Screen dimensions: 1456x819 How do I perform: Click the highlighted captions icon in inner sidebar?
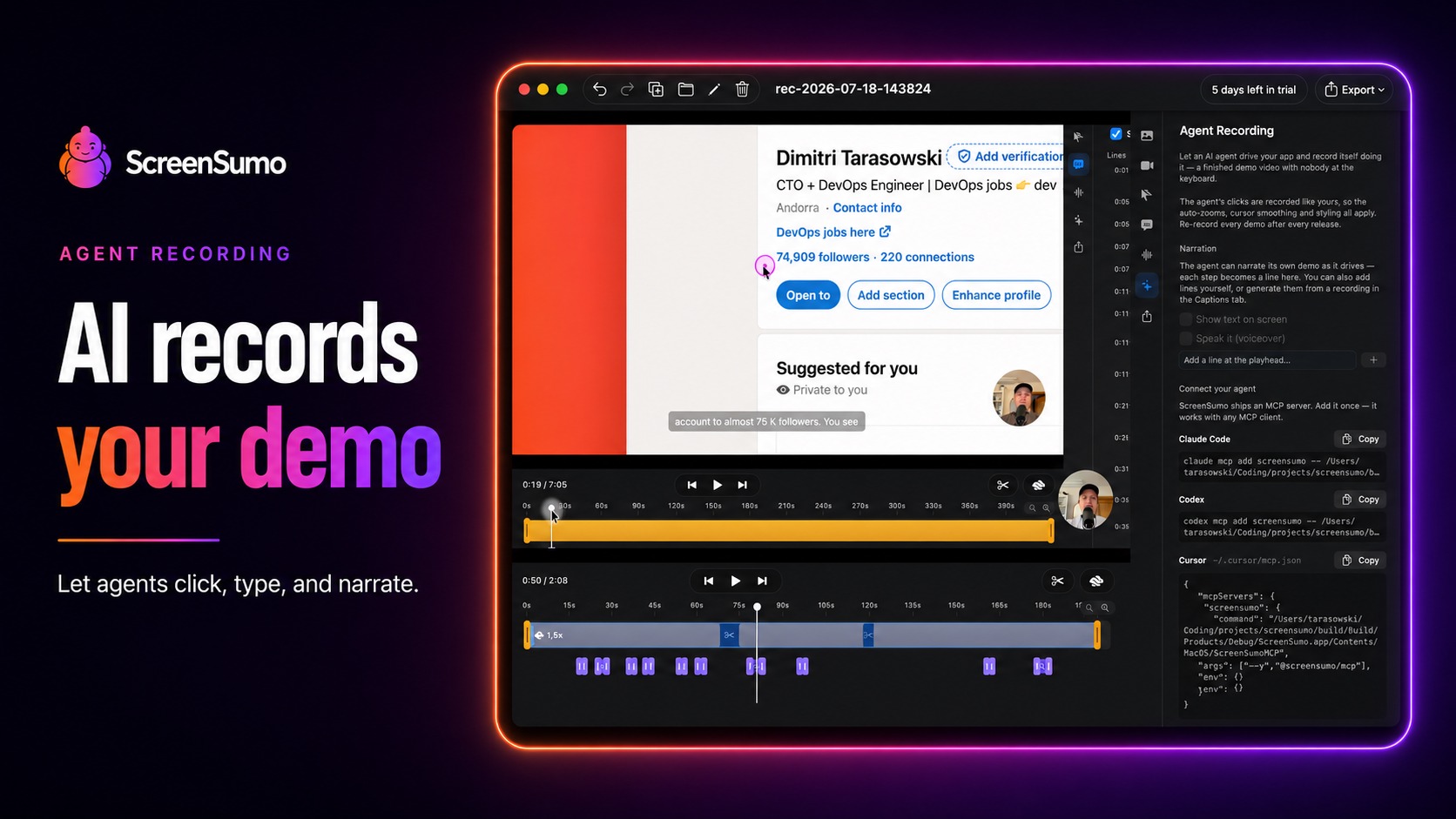(1078, 164)
